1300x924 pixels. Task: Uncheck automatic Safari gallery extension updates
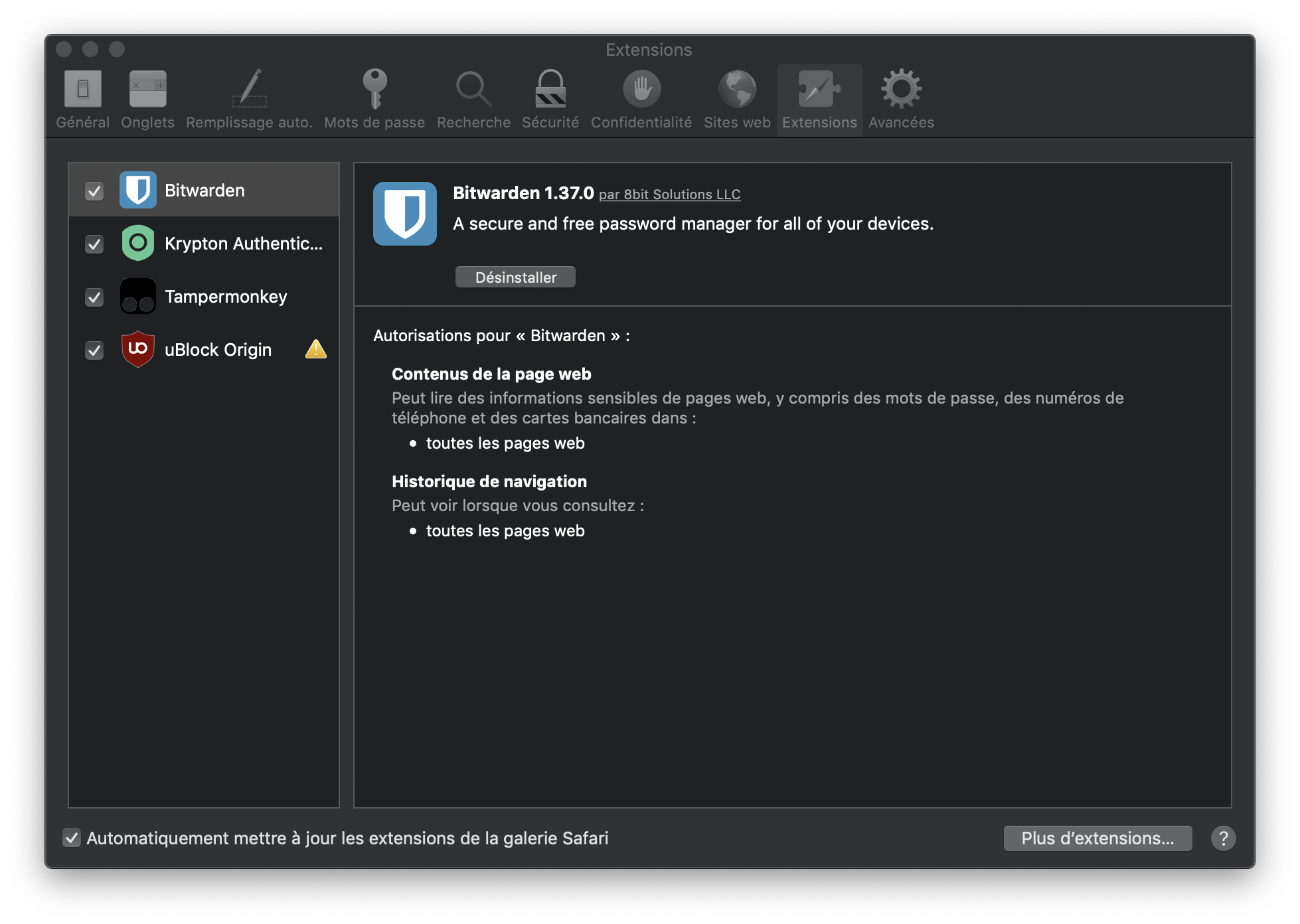(x=72, y=838)
